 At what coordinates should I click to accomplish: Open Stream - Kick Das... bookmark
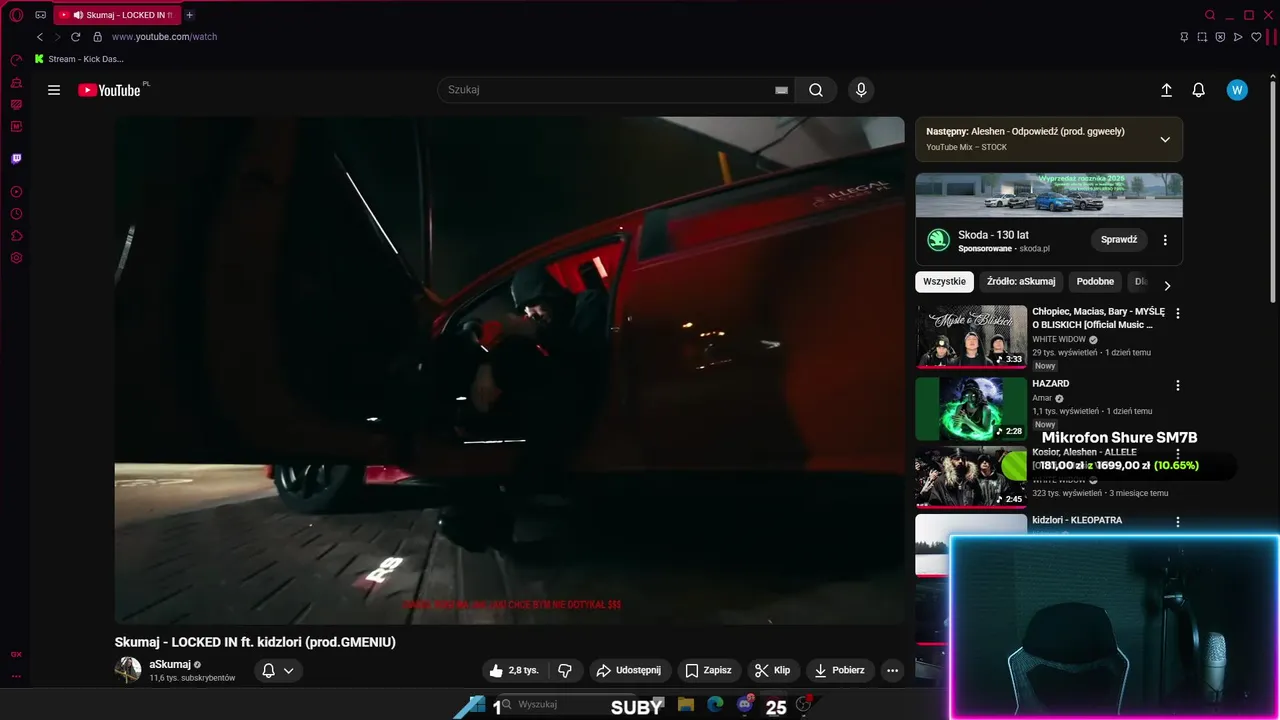point(79,59)
